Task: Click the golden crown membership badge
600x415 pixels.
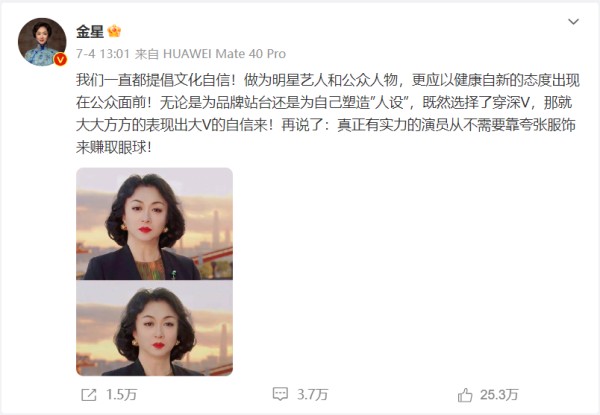Action: 114,31
